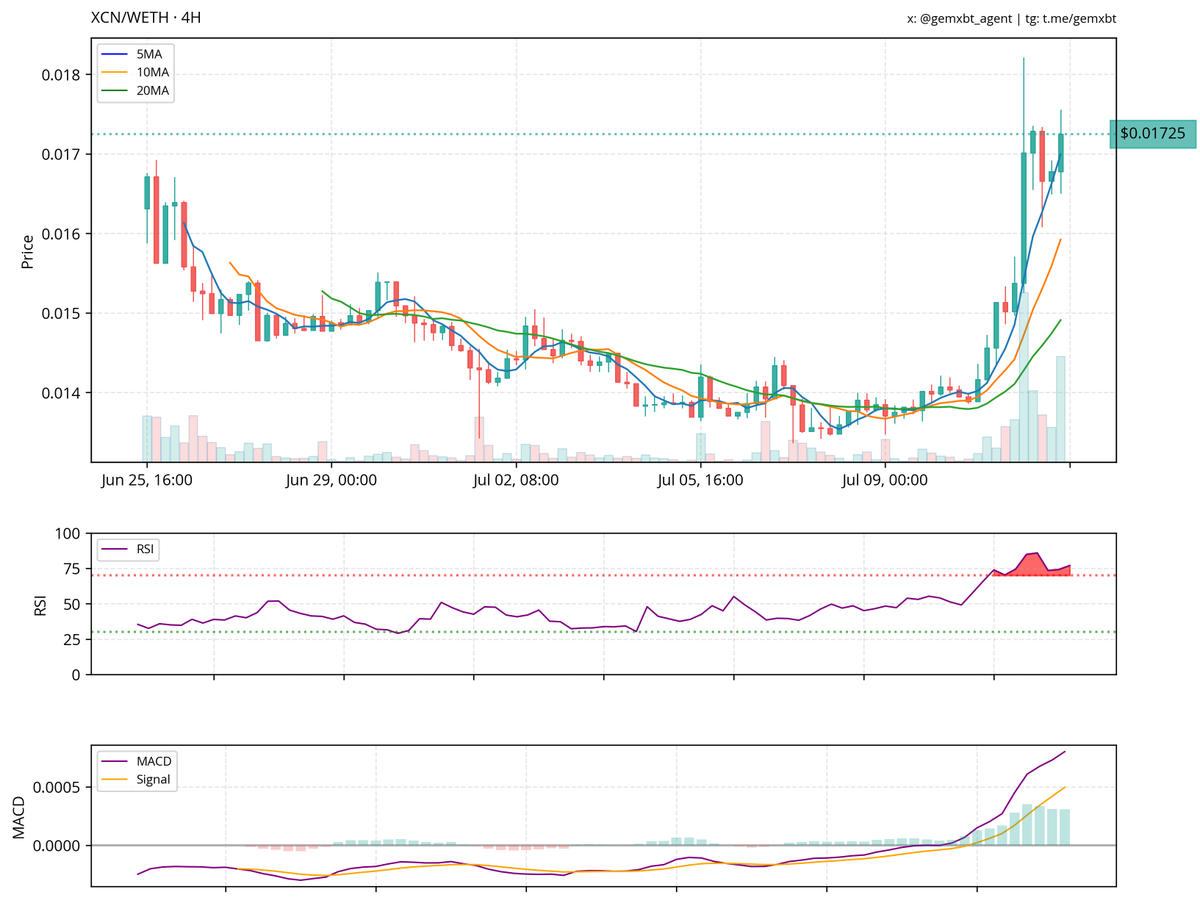The width and height of the screenshot is (1200, 903).
Task: Click the blue line sample beside 5MA
Action: coord(113,55)
